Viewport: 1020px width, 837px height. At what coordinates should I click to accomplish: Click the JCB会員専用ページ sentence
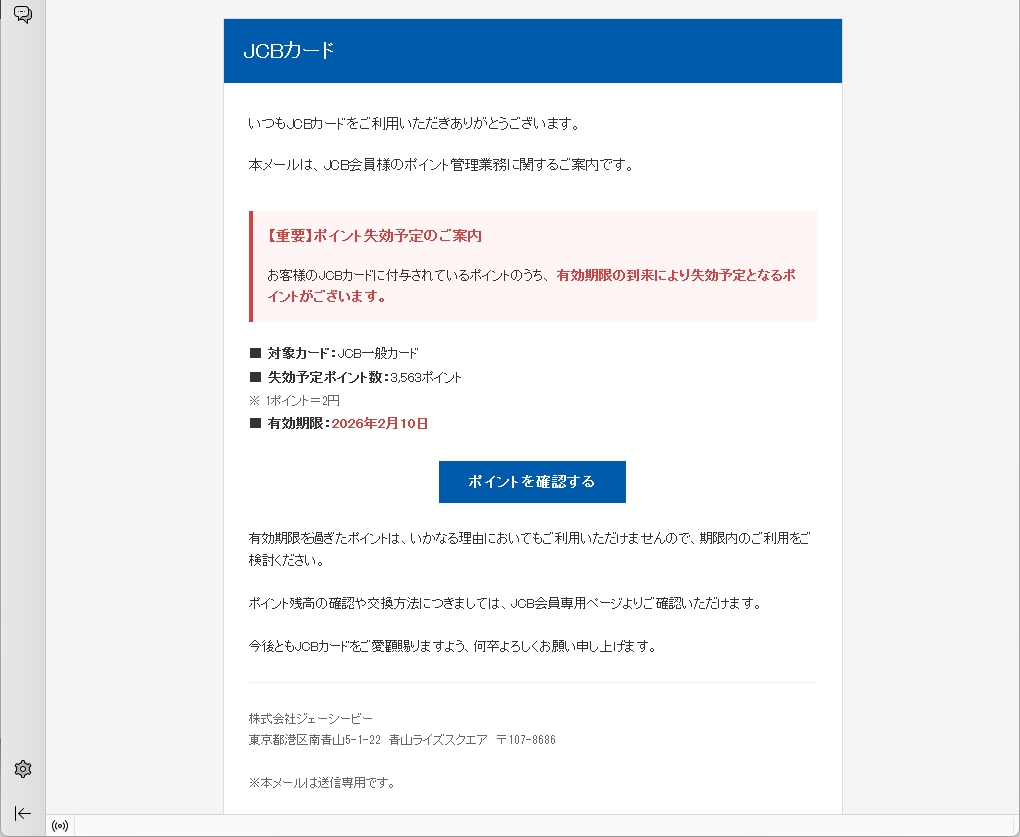(505, 604)
